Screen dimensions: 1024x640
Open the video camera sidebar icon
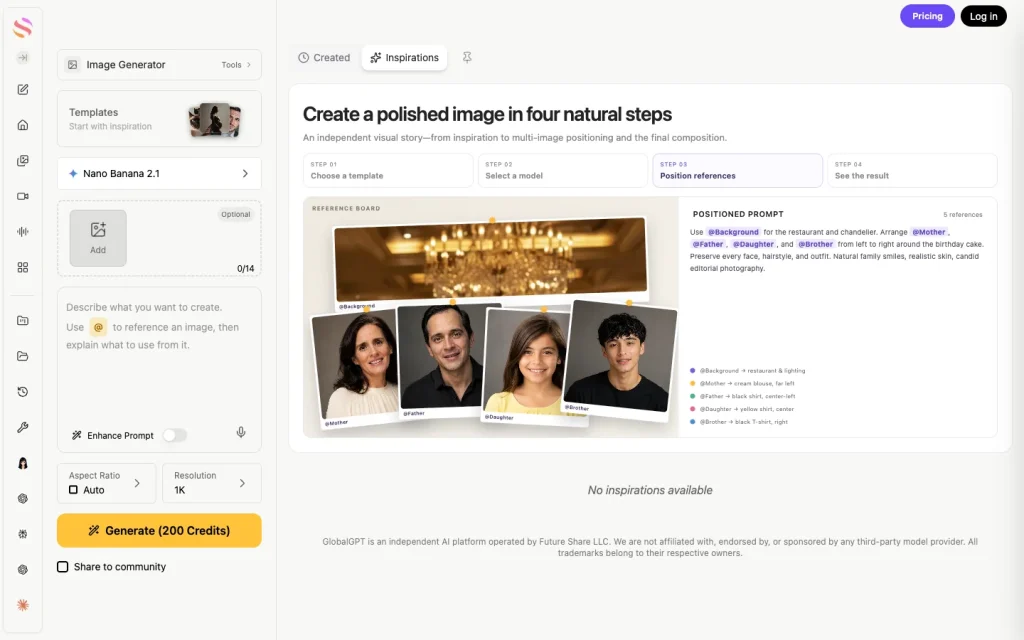23,196
